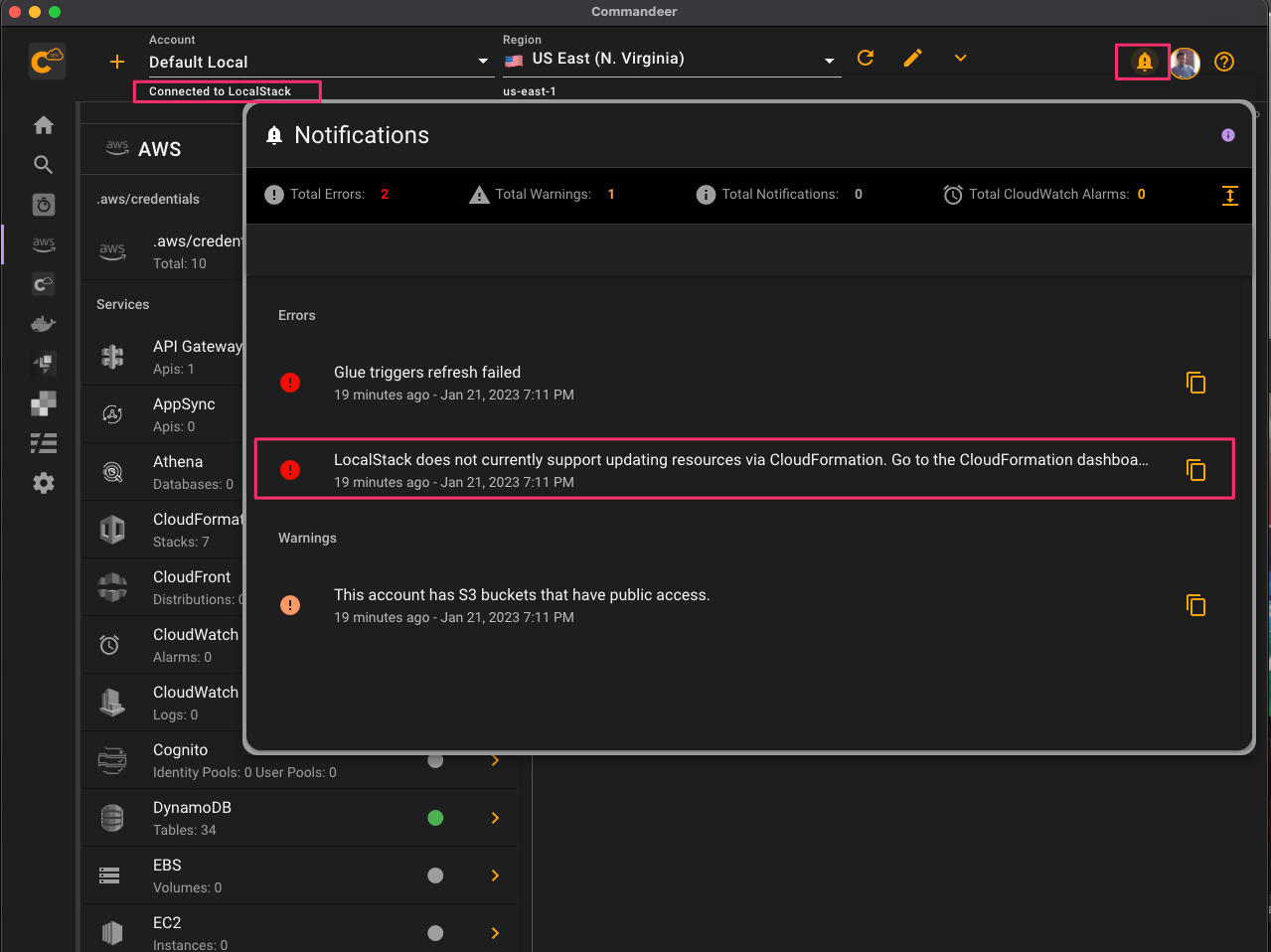Click the AppSync service icon
The image size is (1271, 952).
(112, 414)
